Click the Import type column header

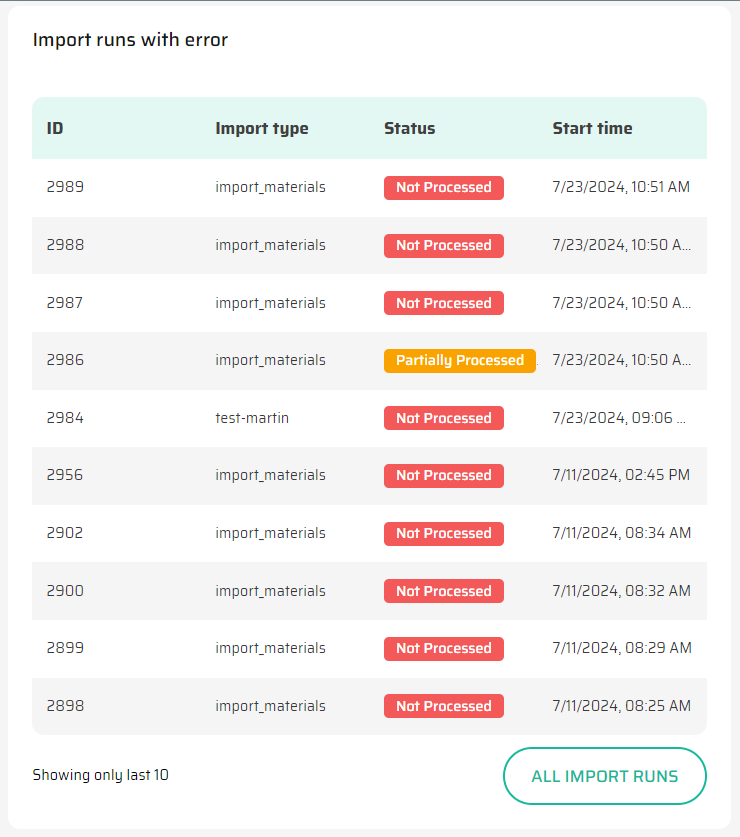point(262,128)
